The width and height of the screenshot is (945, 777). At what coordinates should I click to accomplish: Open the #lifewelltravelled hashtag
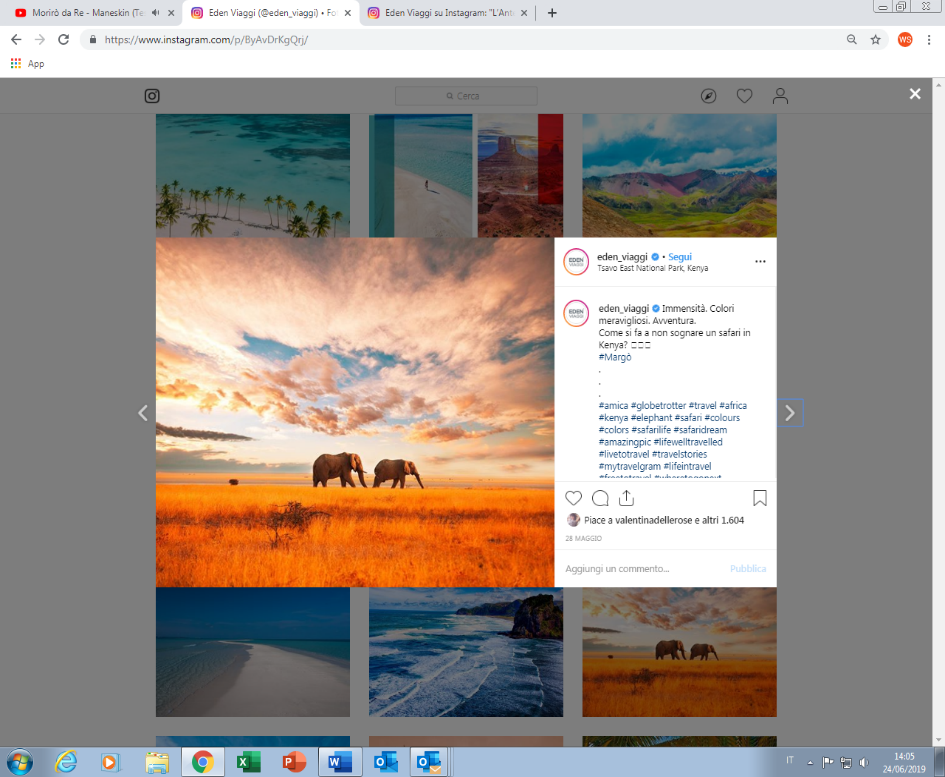[688, 442]
